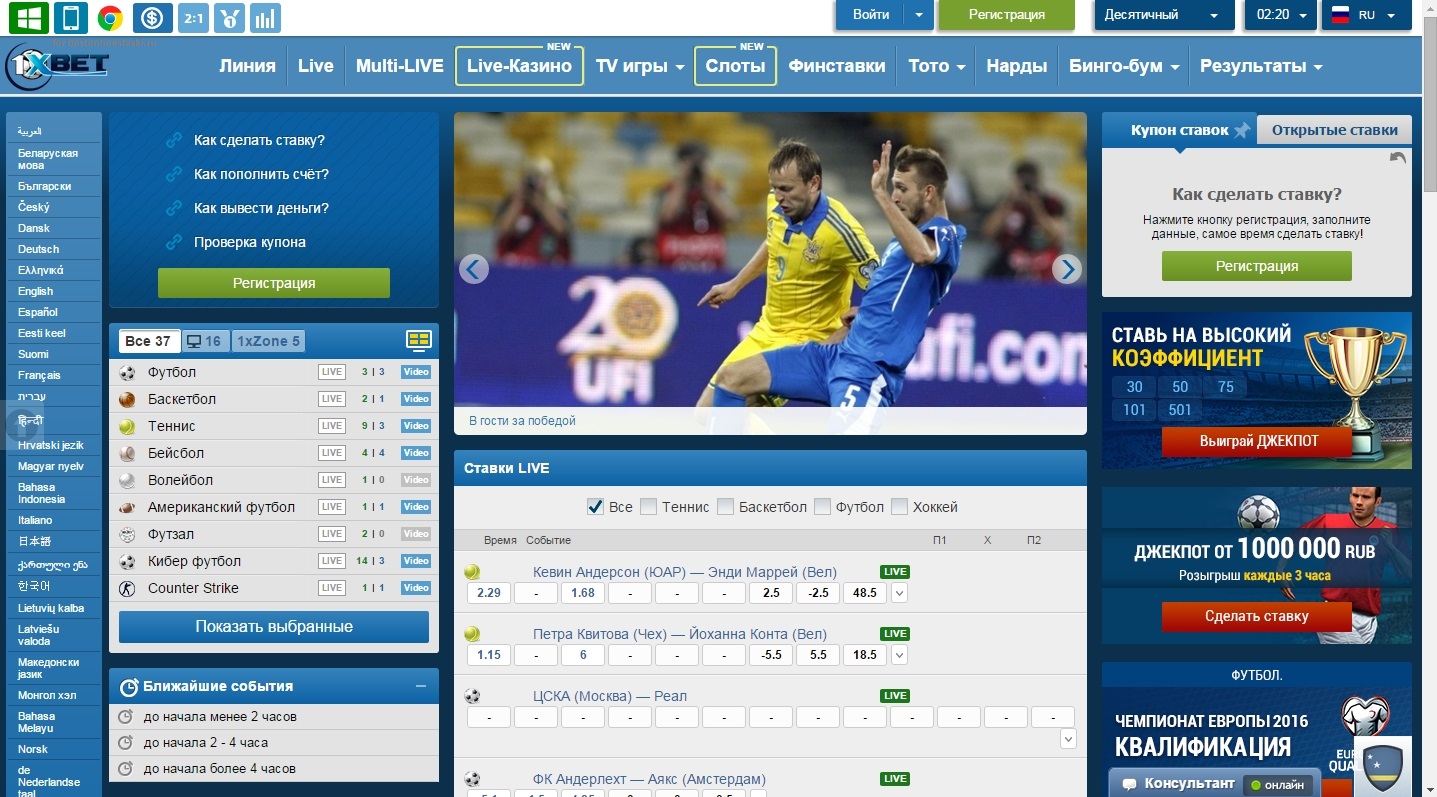Show next banner slide arrow
Viewport: 1437px width, 797px height.
click(1067, 269)
